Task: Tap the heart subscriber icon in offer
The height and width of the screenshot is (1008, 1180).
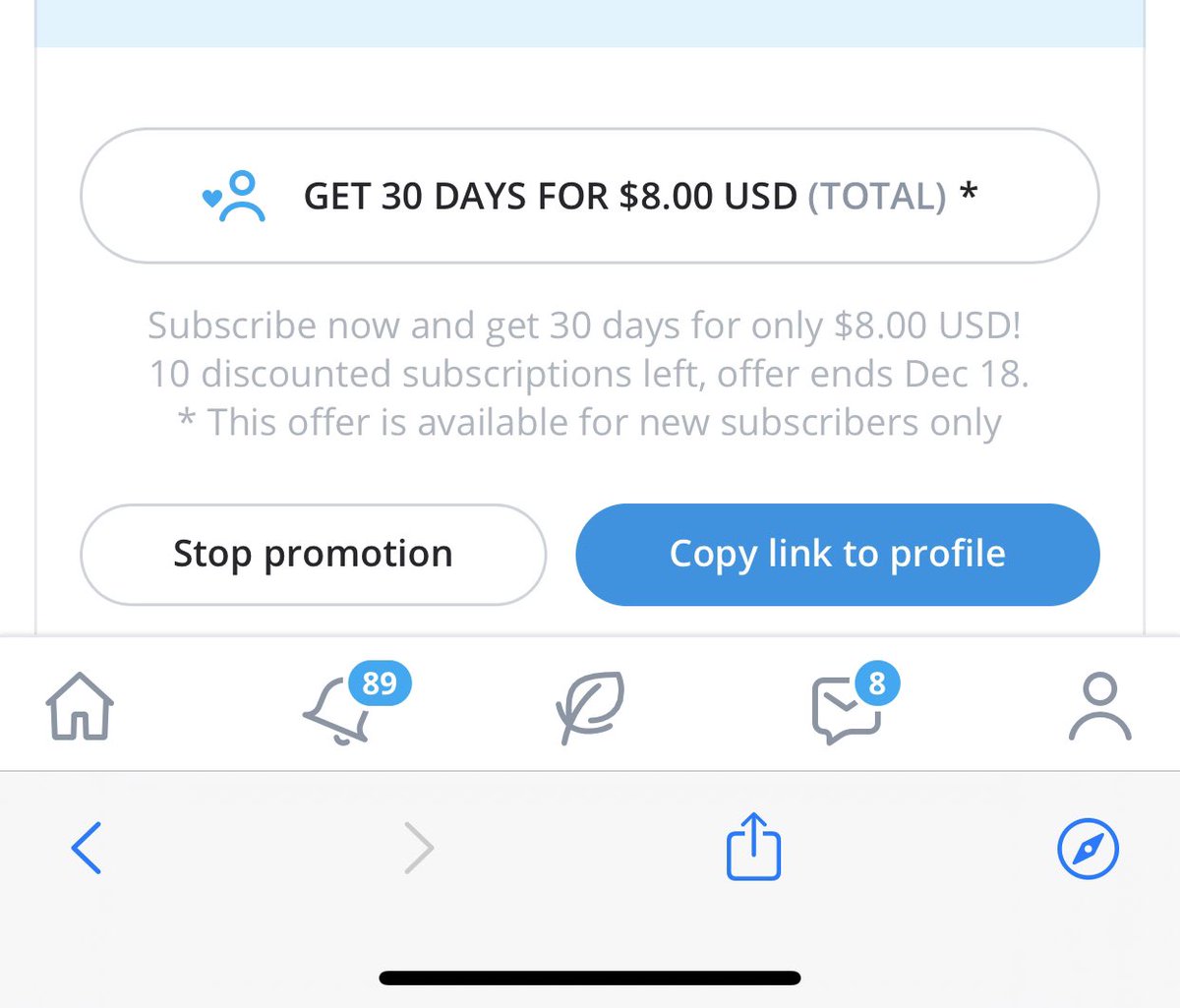Action: coord(234,196)
